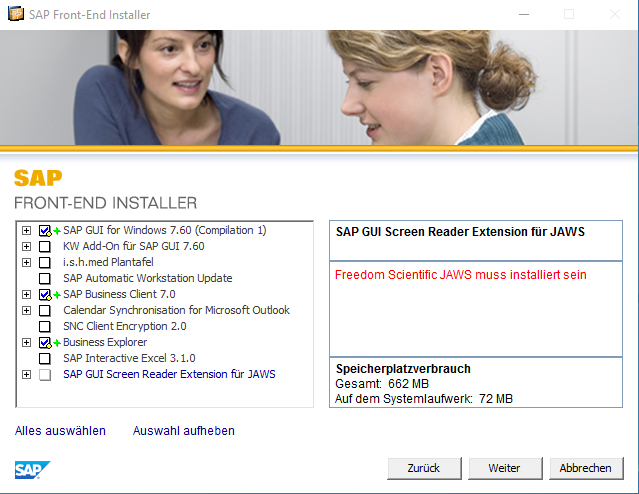Image resolution: width=639 pixels, height=494 pixels.
Task: Expand the Business Explorer tree node
Action: click(26, 342)
